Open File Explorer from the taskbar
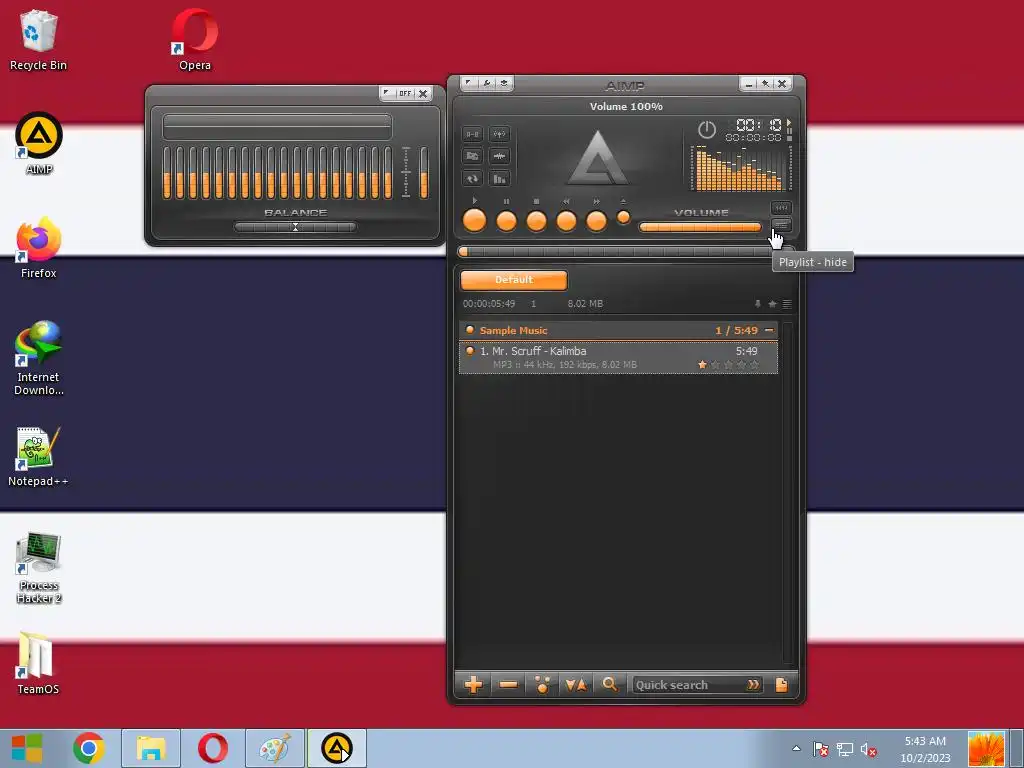Viewport: 1024px width, 768px height. point(151,748)
